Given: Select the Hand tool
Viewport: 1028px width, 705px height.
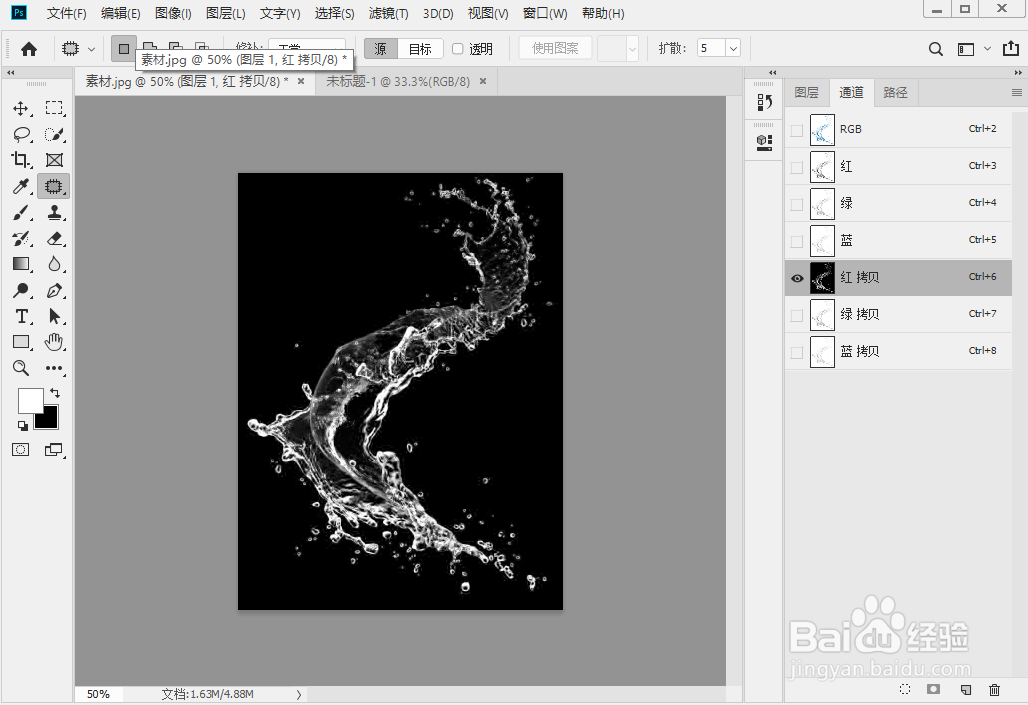Looking at the screenshot, I should pyautogui.click(x=54, y=342).
